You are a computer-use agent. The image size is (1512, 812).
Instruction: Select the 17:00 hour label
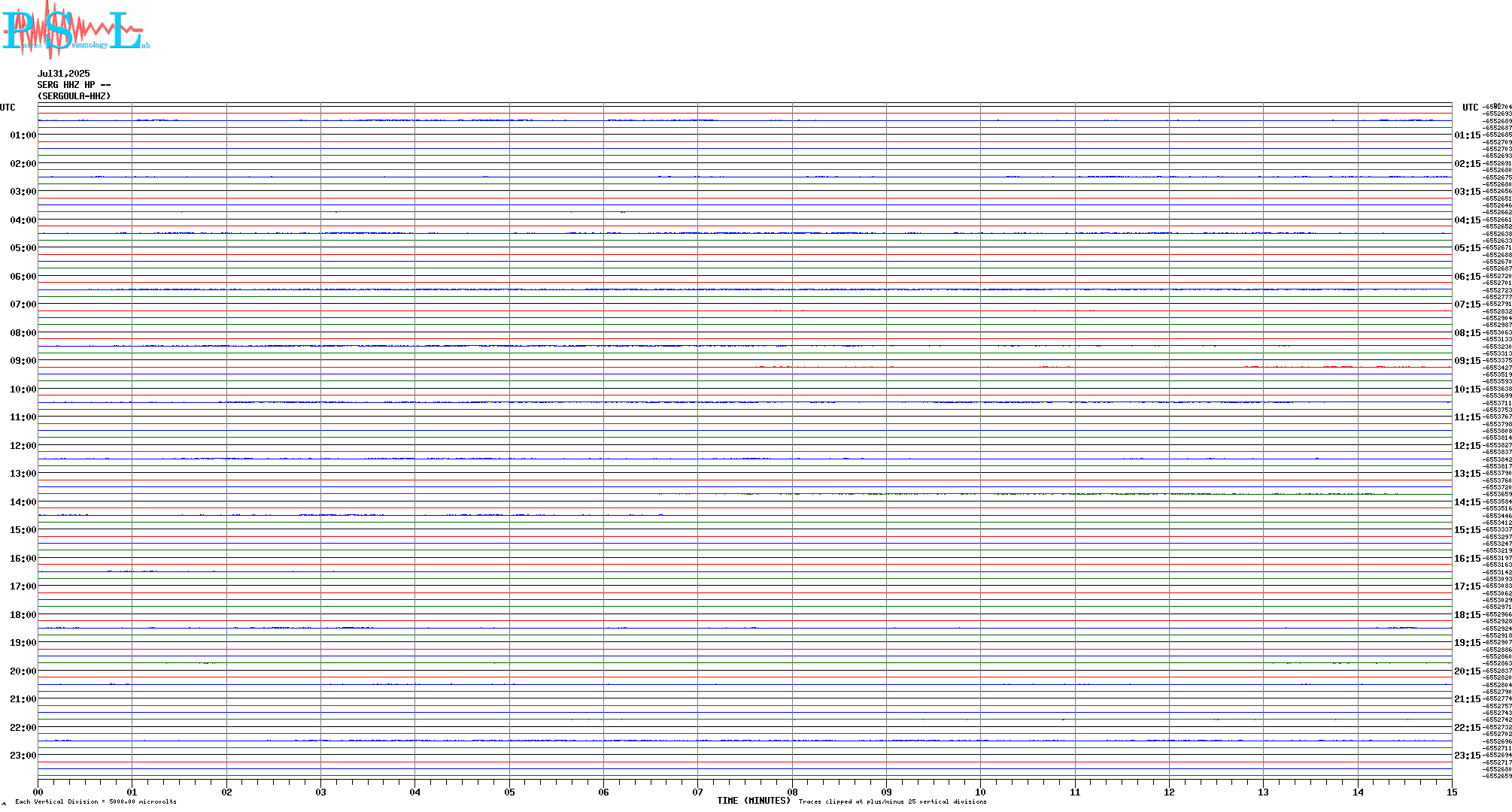click(23, 586)
